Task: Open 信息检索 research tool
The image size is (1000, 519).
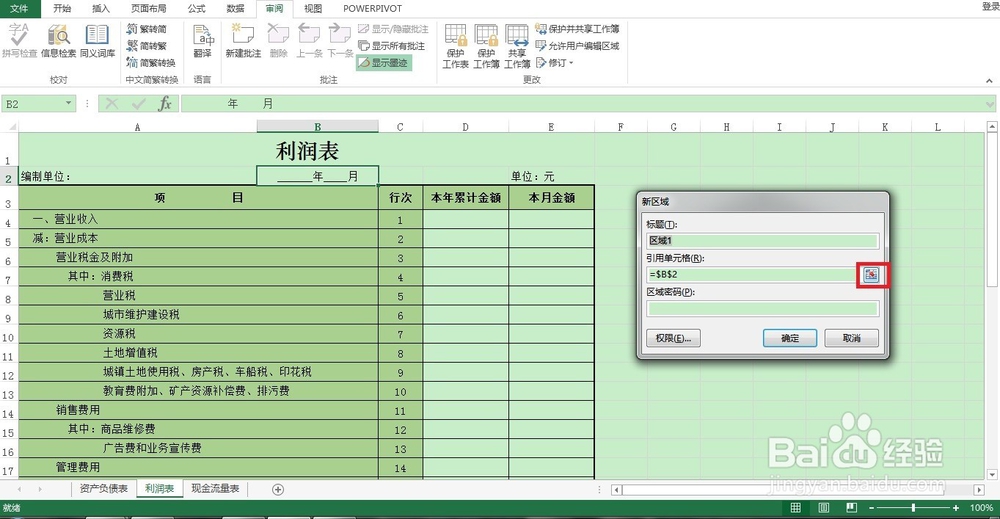Action: (58, 41)
